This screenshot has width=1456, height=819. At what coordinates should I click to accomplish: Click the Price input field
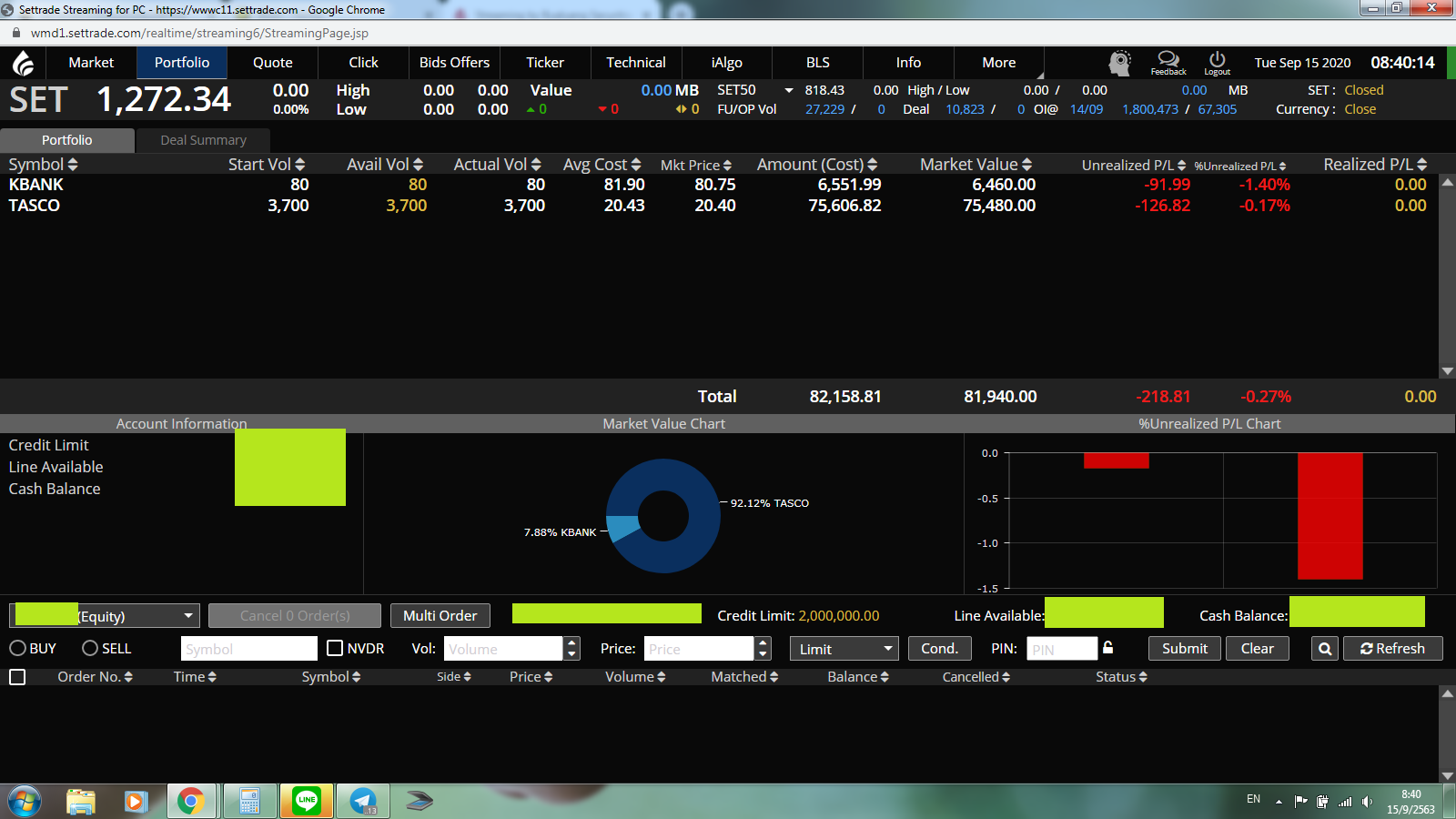pos(699,649)
